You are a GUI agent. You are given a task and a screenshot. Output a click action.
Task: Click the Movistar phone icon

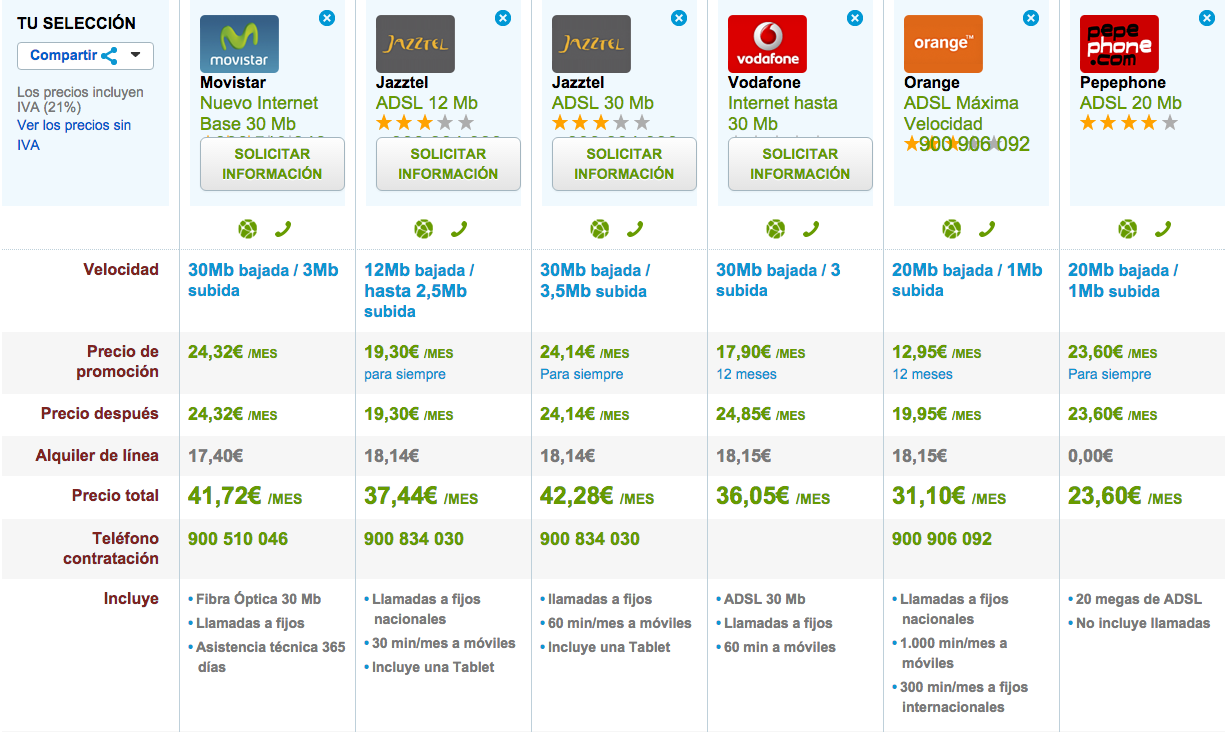click(283, 229)
